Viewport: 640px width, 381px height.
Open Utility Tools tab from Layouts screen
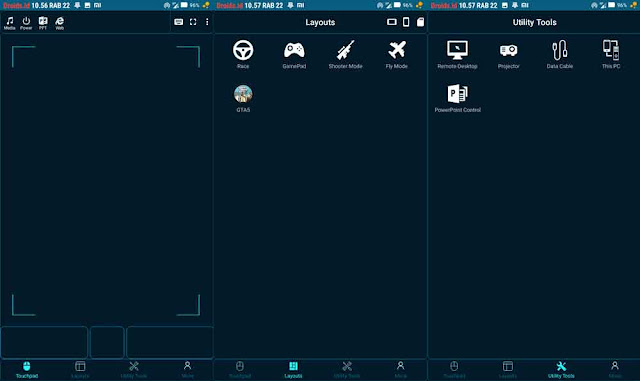pyautogui.click(x=347, y=370)
